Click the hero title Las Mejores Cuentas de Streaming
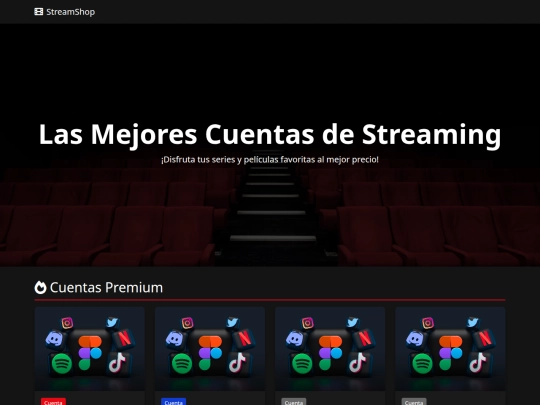540x405 pixels. pyautogui.click(x=270, y=135)
